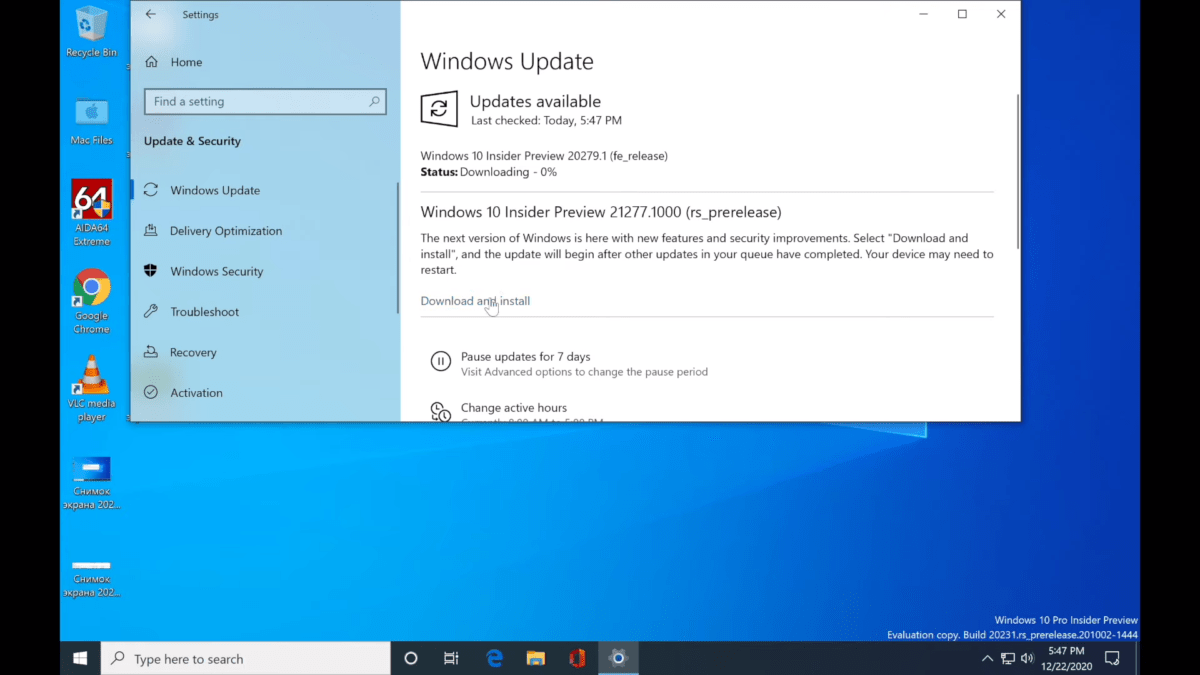Screen dimensions: 1200x675
Task: Click the network tray icon
Action: point(1008,658)
